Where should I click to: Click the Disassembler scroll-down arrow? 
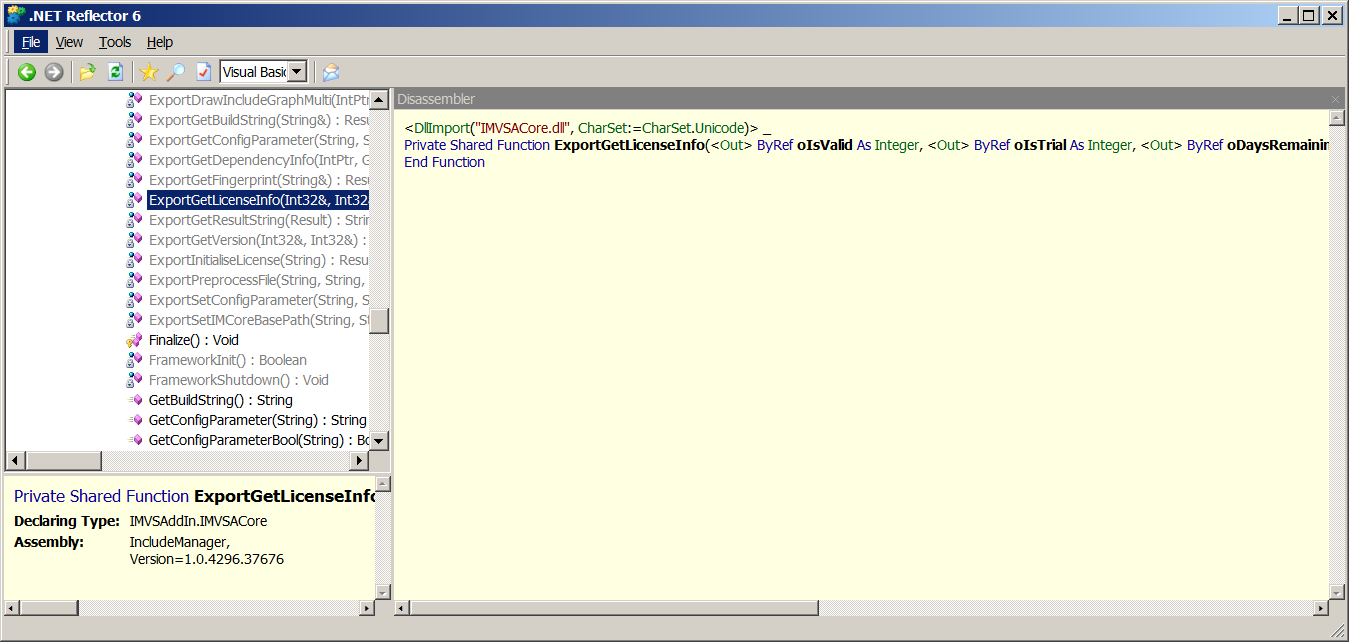coord(1336,591)
